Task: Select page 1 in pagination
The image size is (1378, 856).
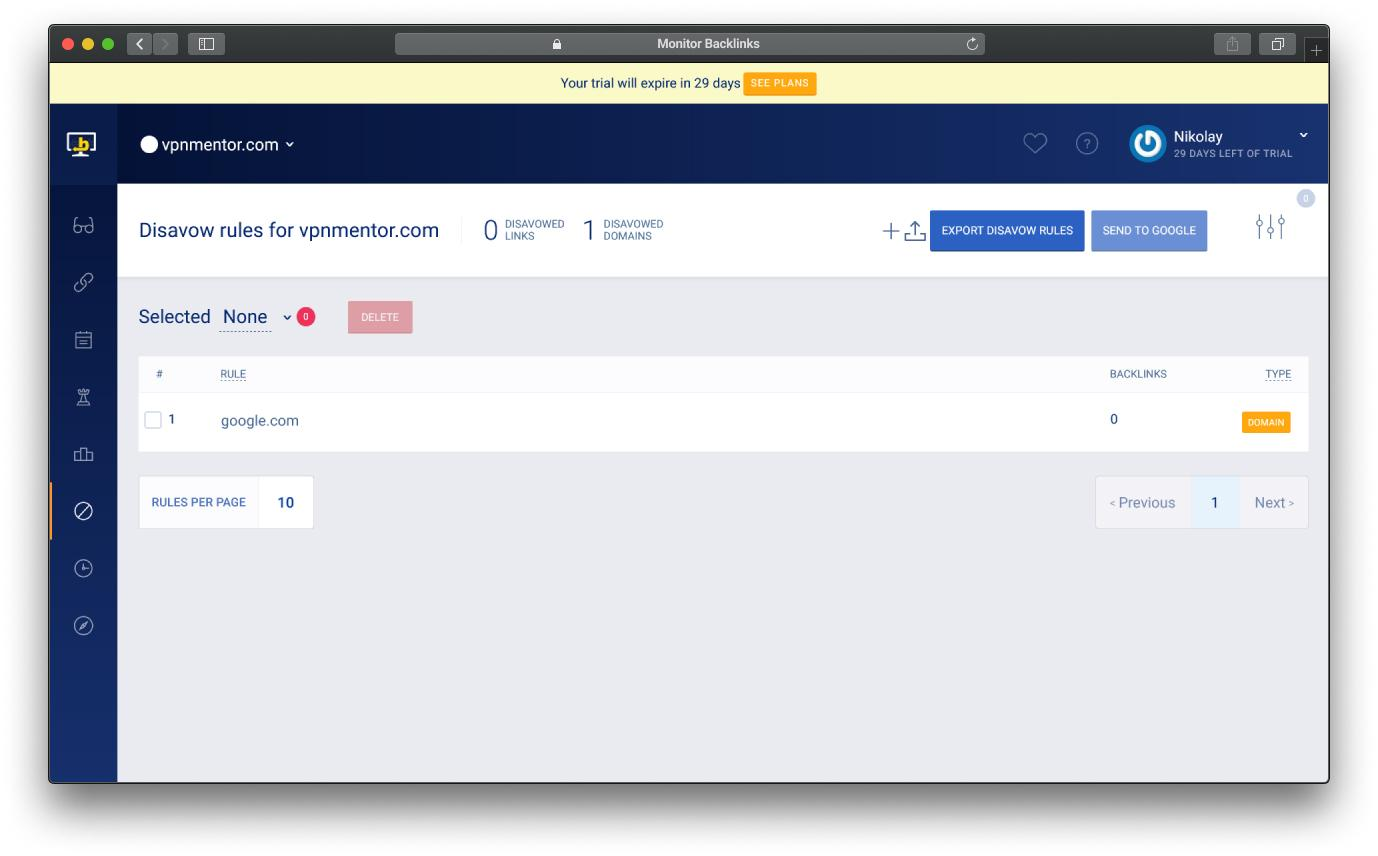Action: coord(1215,503)
